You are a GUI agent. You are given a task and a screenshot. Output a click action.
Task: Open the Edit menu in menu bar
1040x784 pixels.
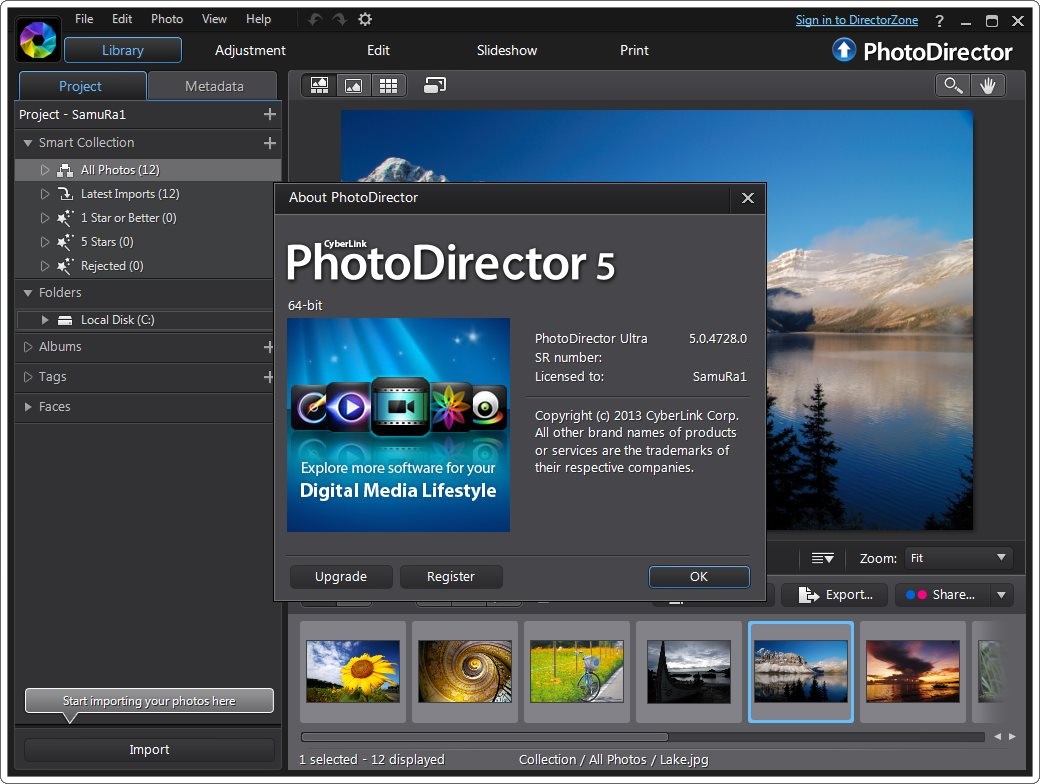[122, 19]
